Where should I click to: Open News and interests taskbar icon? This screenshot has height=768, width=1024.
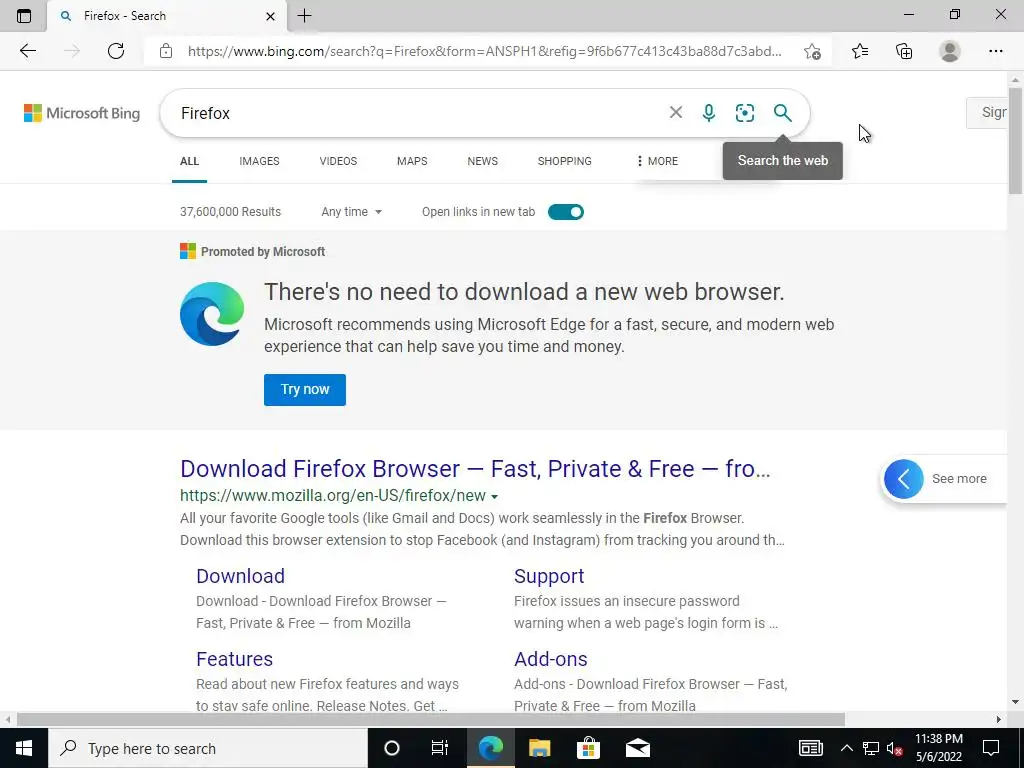point(810,748)
